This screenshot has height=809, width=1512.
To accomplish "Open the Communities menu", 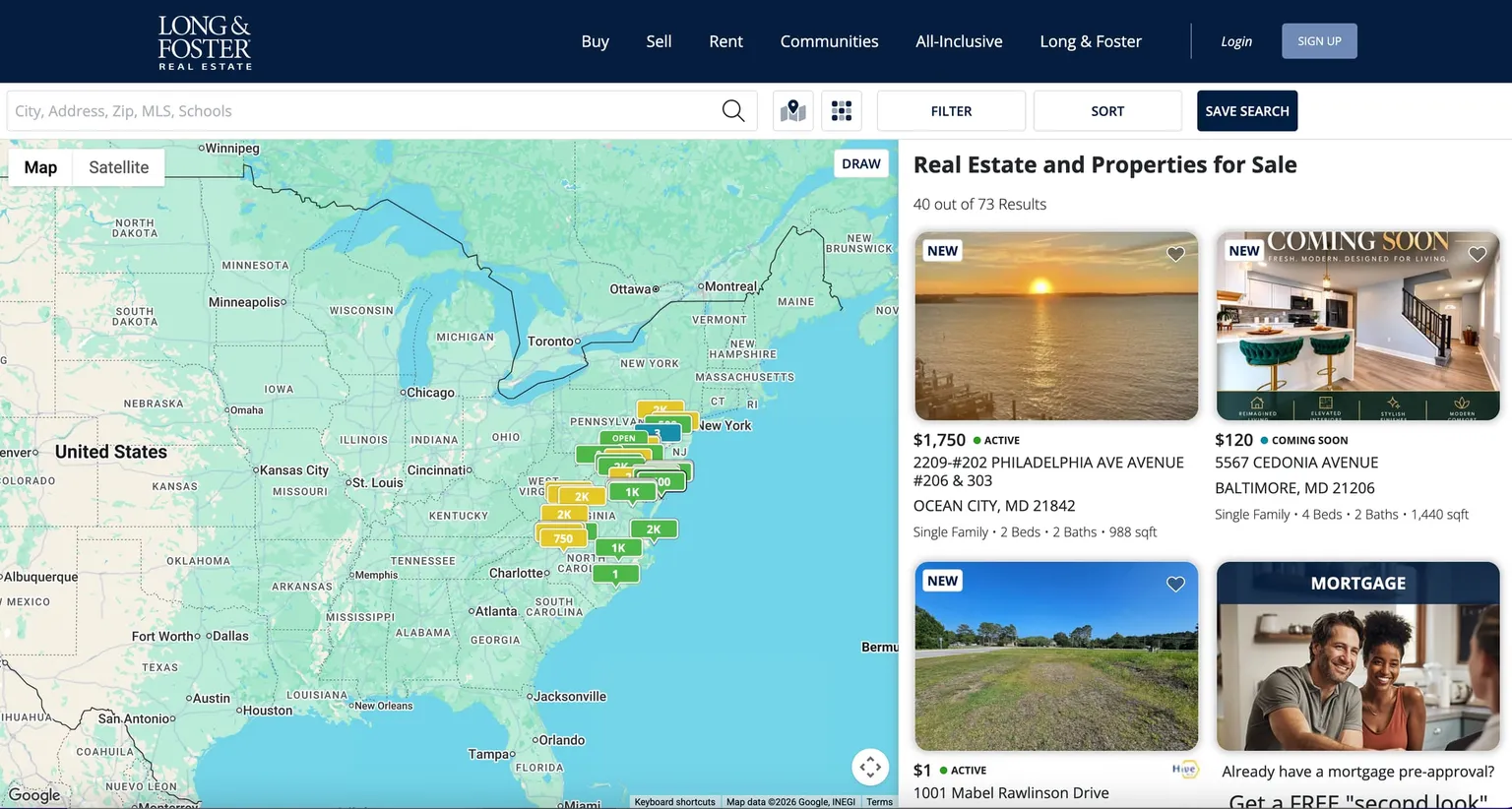I will click(x=829, y=41).
